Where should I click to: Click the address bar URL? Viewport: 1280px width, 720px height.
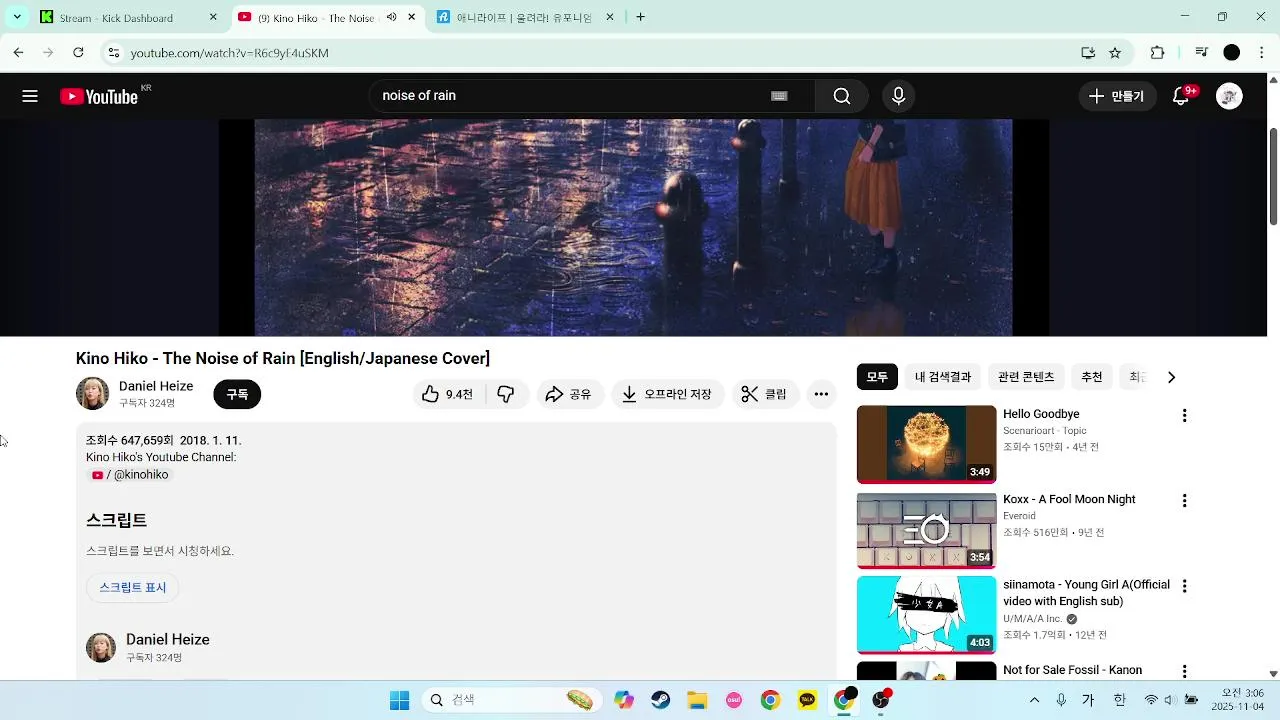tap(229, 53)
